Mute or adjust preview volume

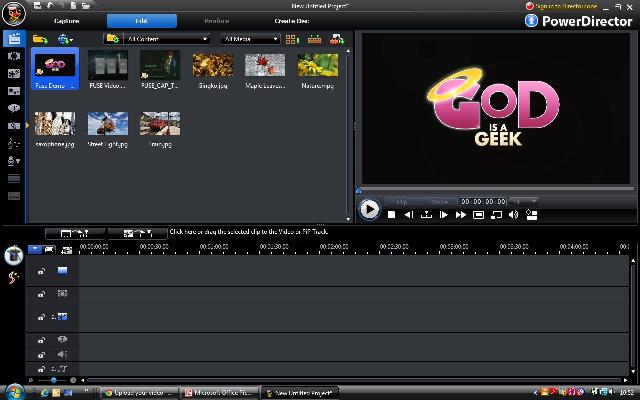coord(513,215)
